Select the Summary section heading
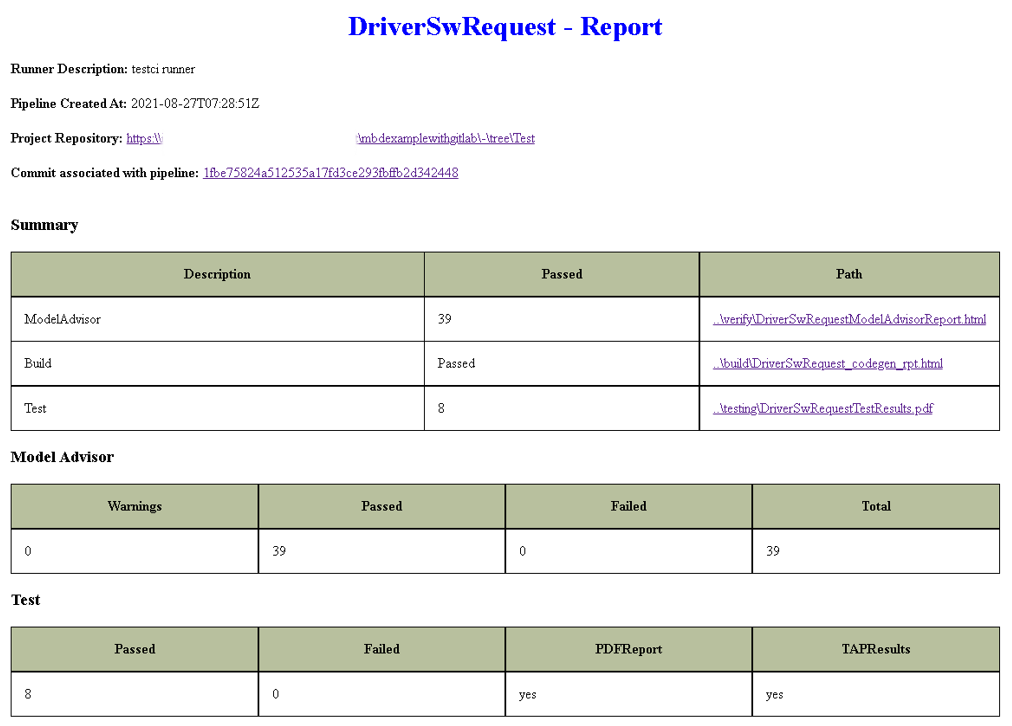The height and width of the screenshot is (726, 1012). click(44, 225)
